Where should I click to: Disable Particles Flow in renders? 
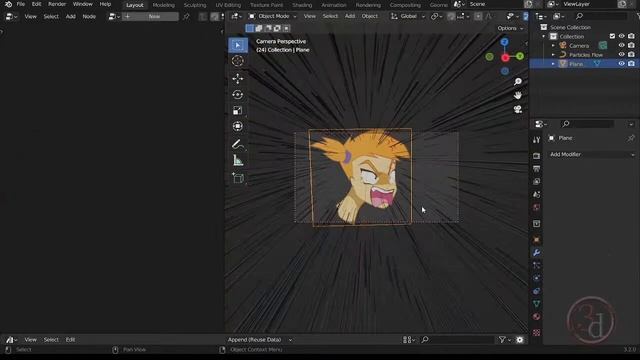(631, 54)
